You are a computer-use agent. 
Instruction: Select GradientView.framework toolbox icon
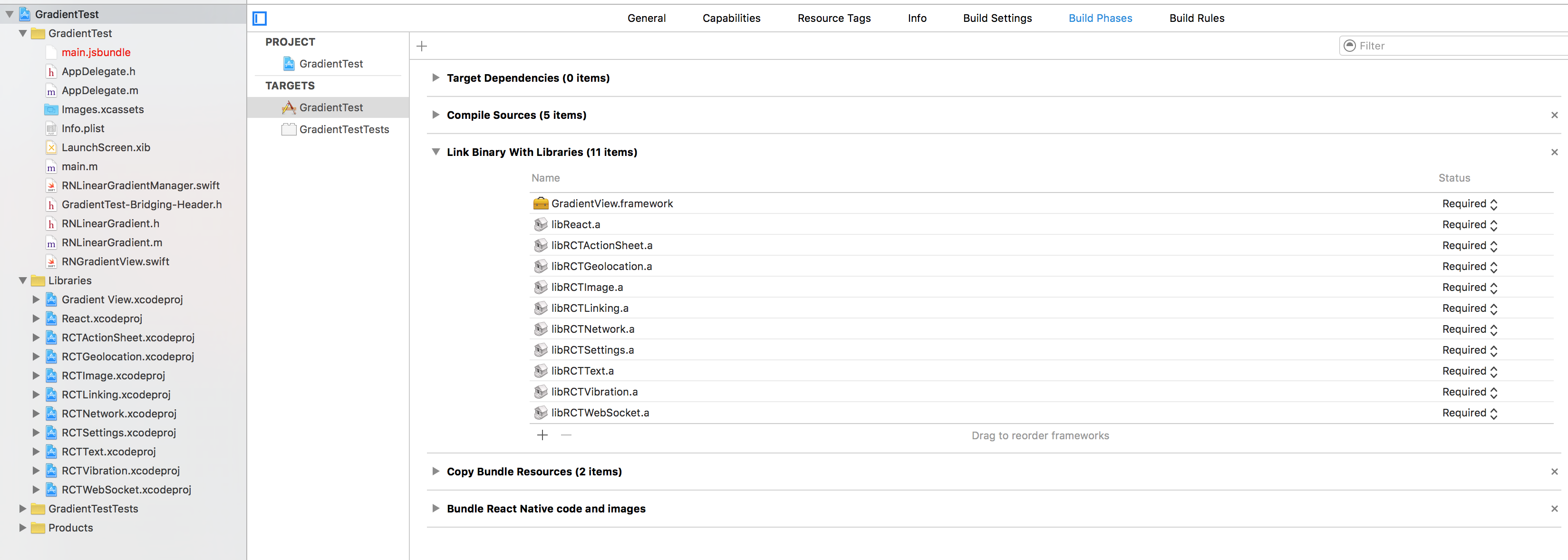(x=541, y=204)
